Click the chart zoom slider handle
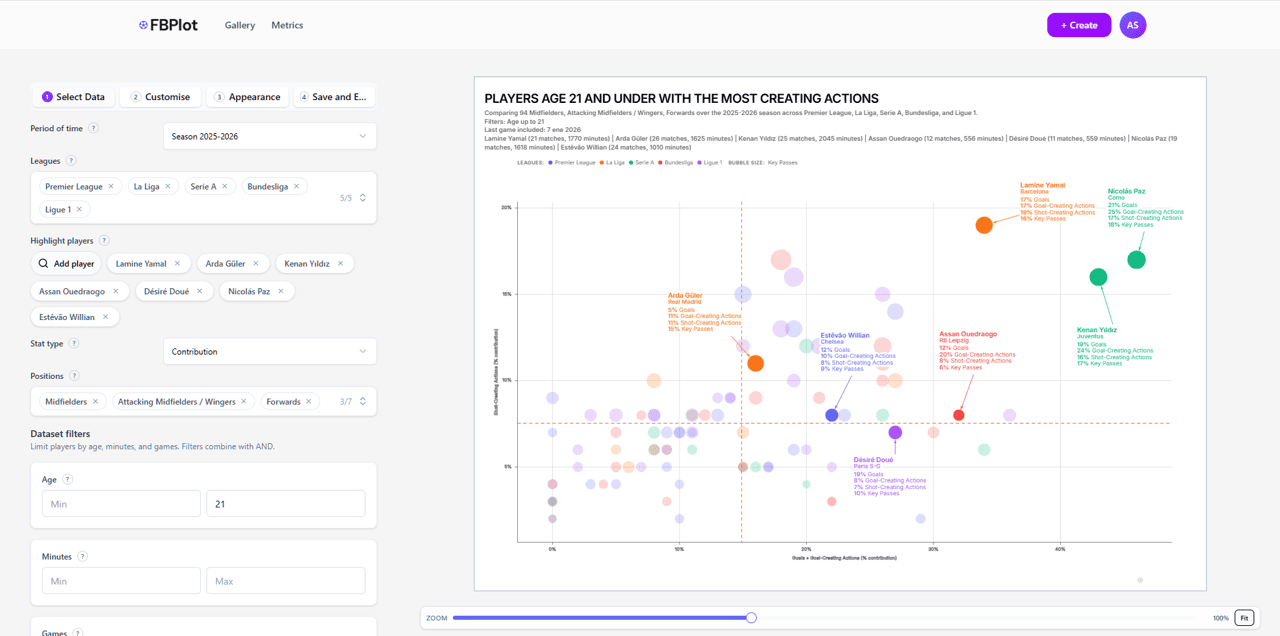 [x=751, y=618]
